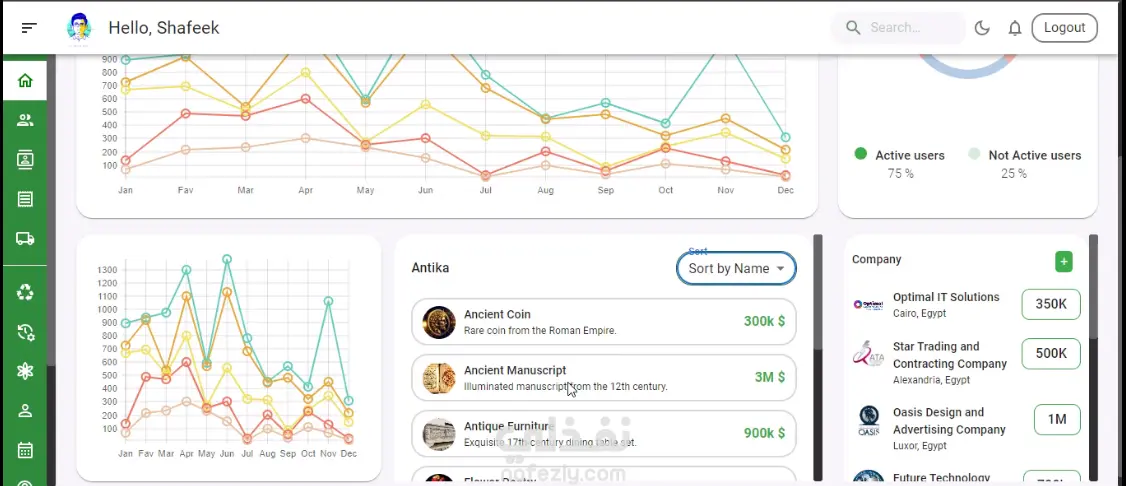Click the 300k $ price
This screenshot has width=1126, height=486.
point(764,321)
